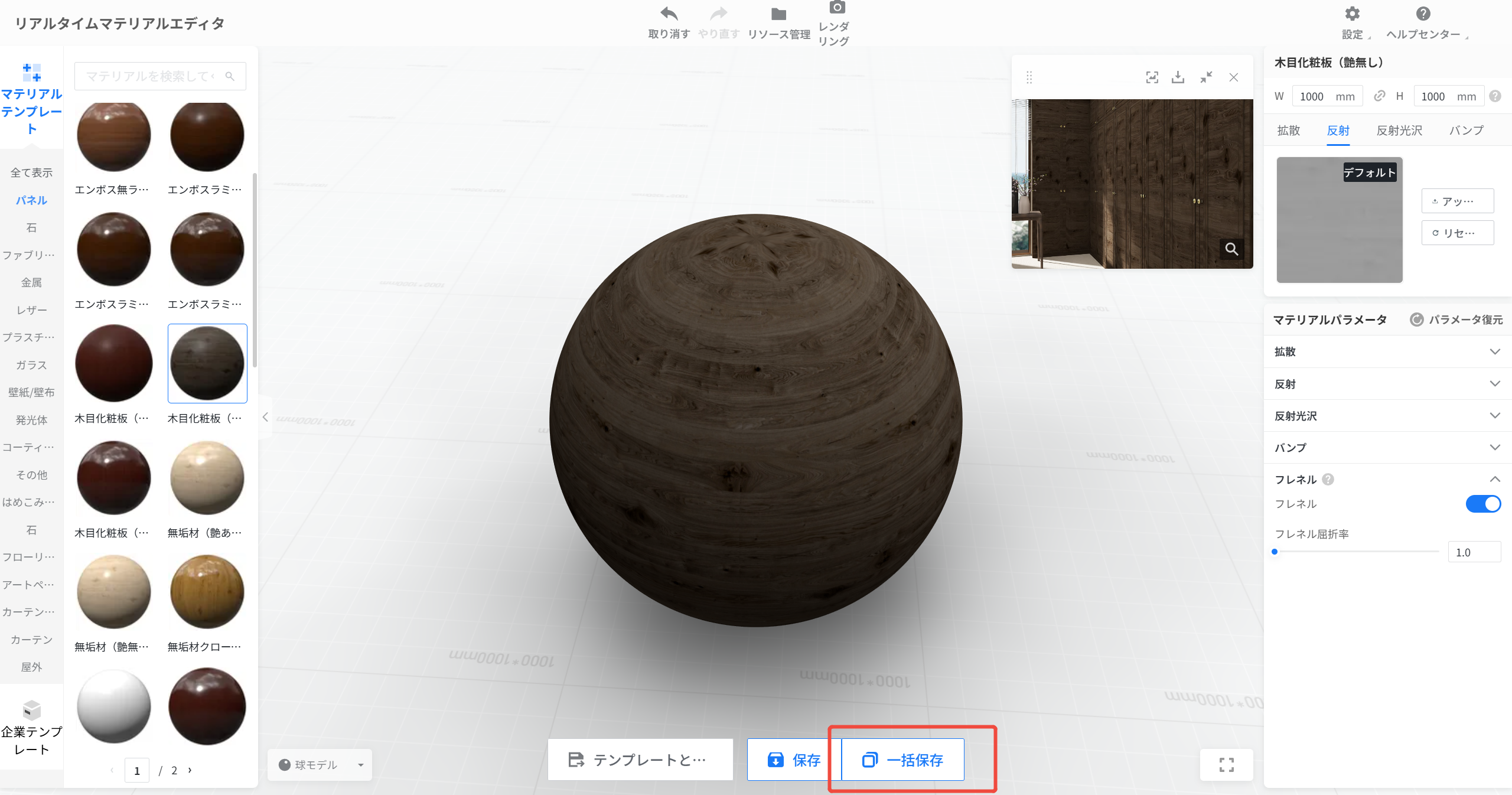Download the preview image
This screenshot has width=1512, height=795.
click(1178, 77)
